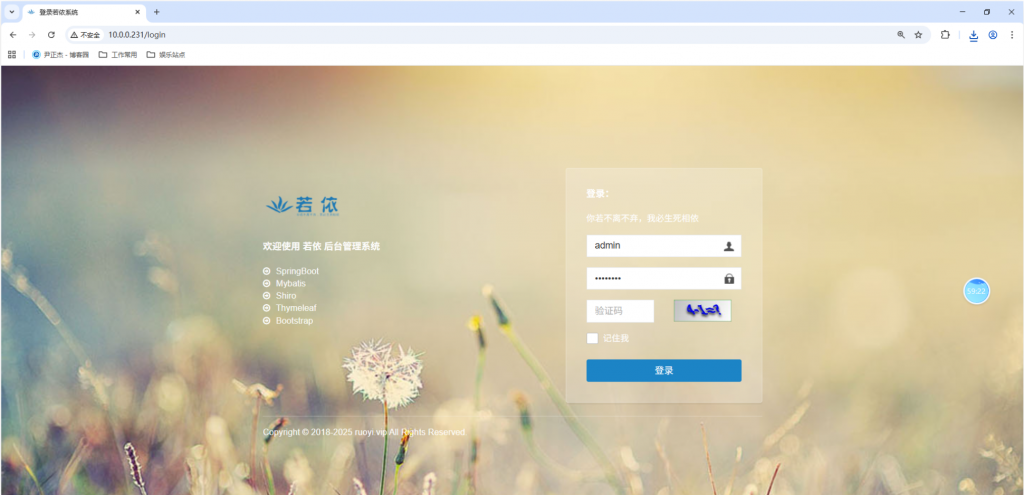Click the 不安全 security warning chip
Screen dimensions: 1024x495
pos(85,35)
